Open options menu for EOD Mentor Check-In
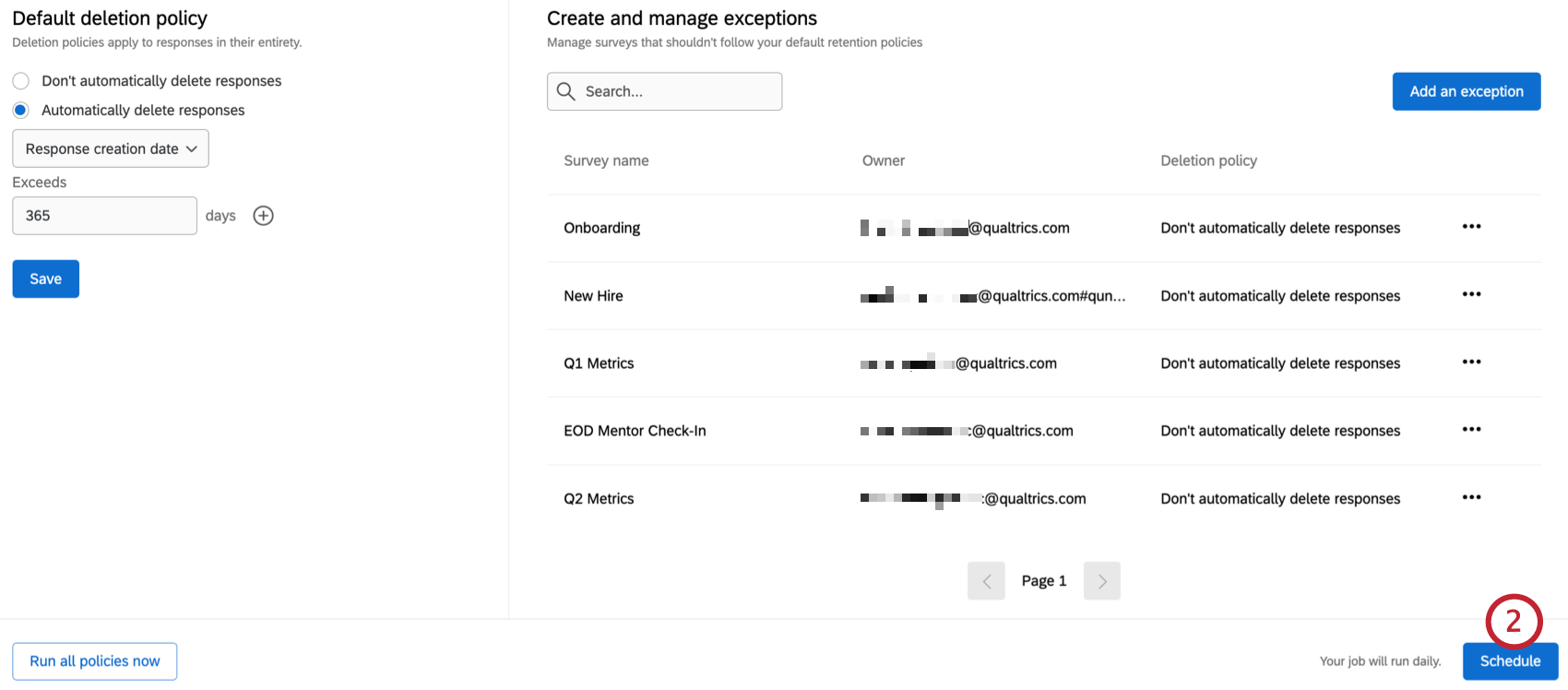 (1472, 430)
